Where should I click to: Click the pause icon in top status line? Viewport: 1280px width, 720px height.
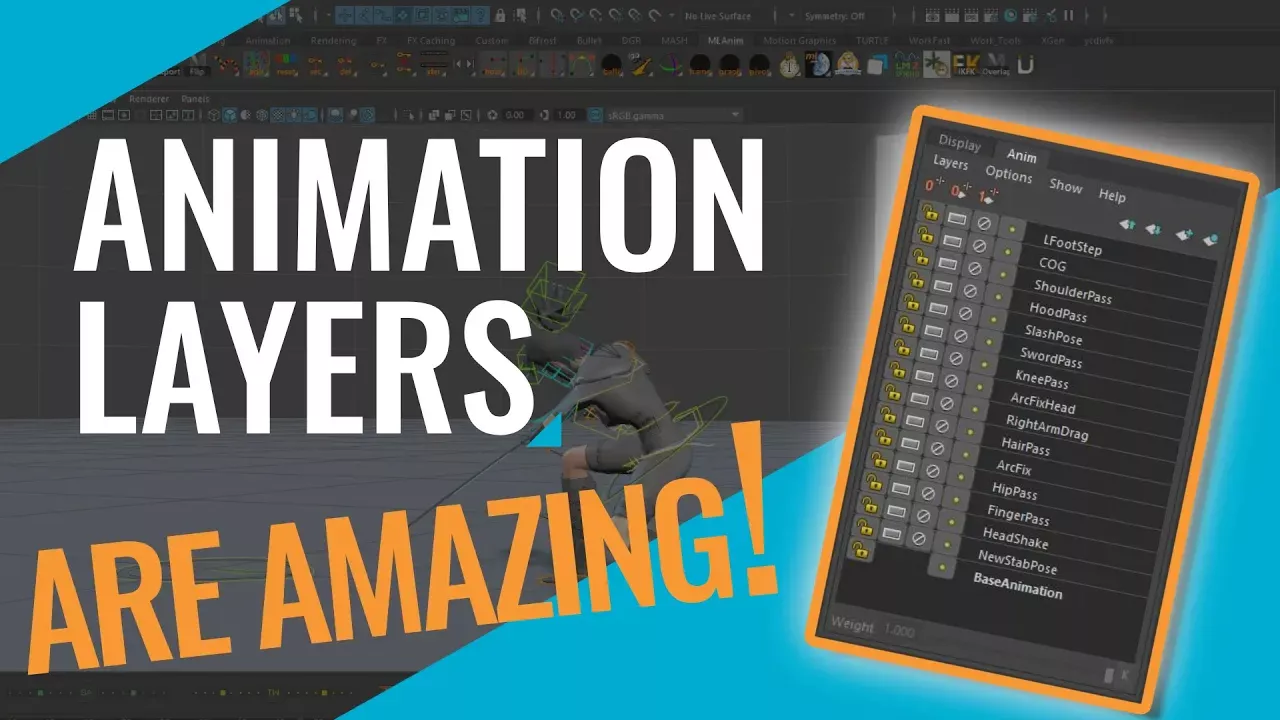coord(1068,15)
